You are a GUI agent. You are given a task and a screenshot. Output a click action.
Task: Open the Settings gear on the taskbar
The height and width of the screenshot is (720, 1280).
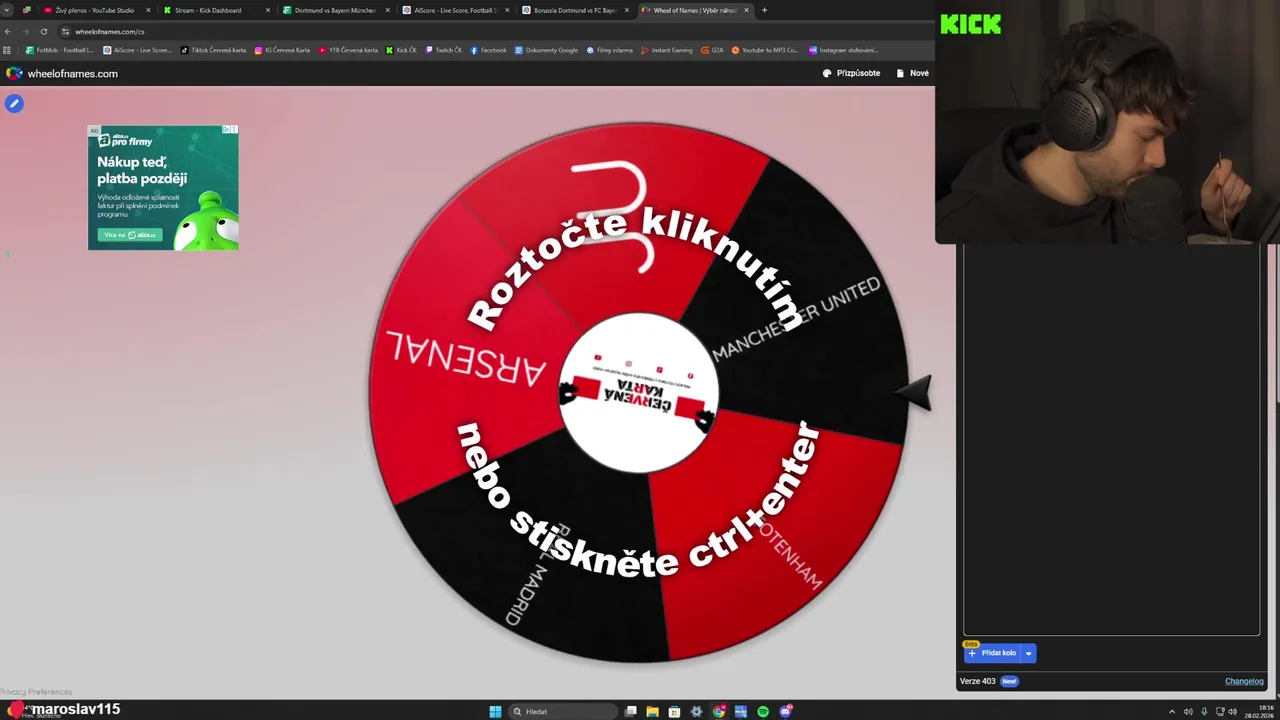[697, 711]
